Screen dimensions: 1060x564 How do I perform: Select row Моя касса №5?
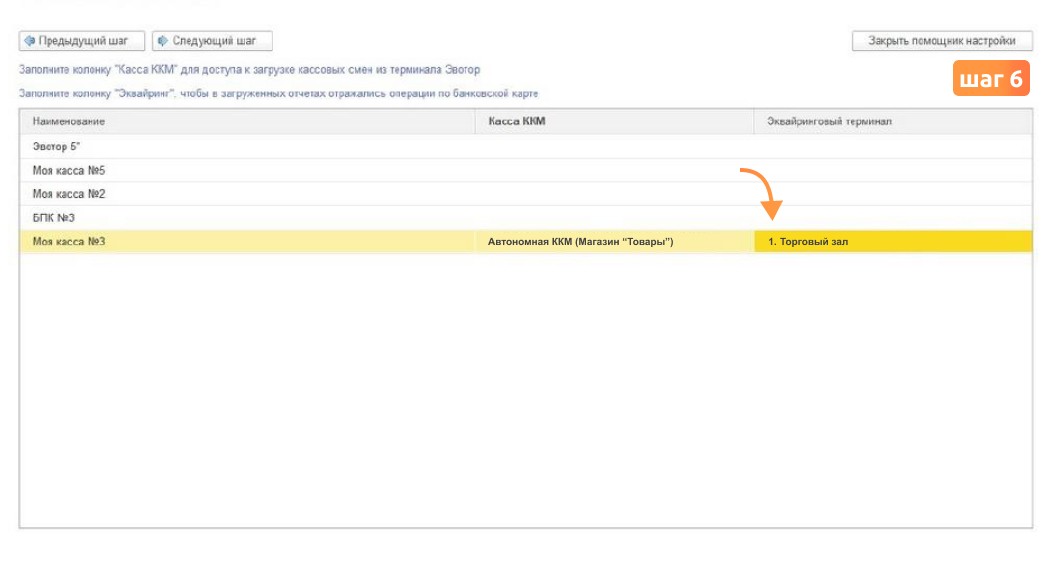coord(525,170)
